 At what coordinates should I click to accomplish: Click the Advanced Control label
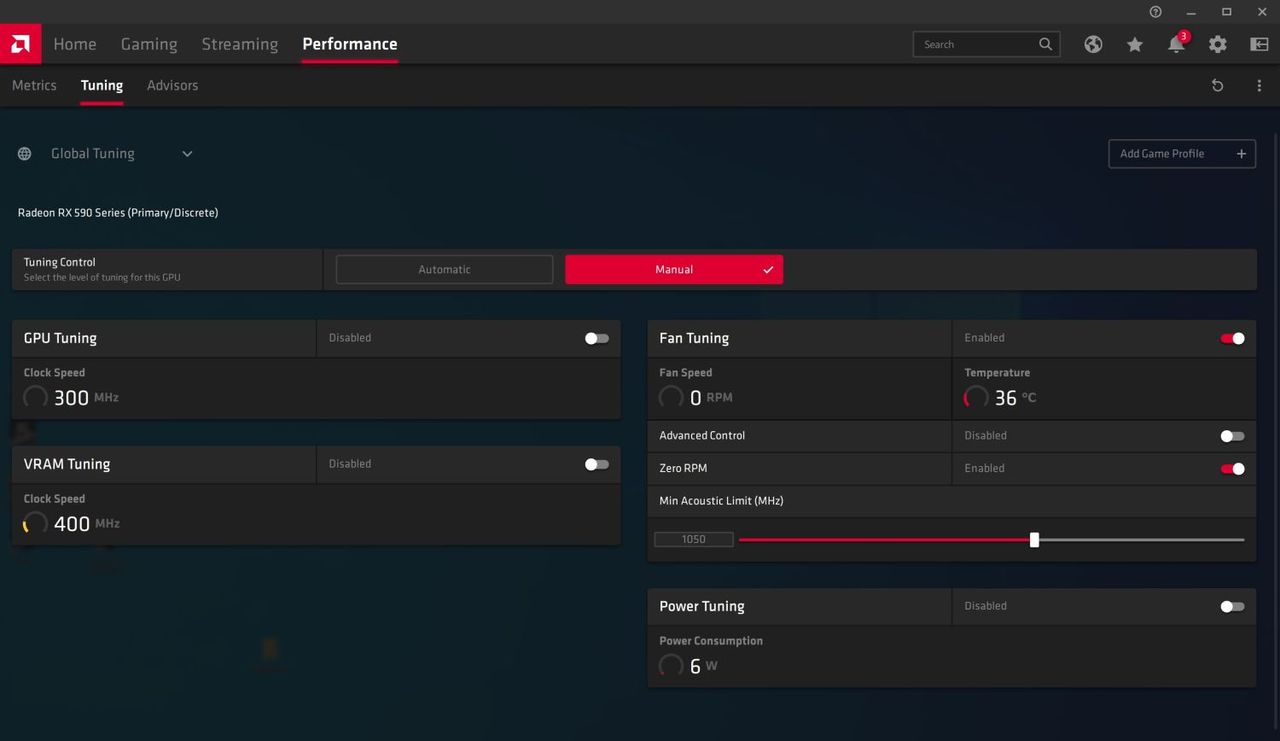[x=702, y=436]
